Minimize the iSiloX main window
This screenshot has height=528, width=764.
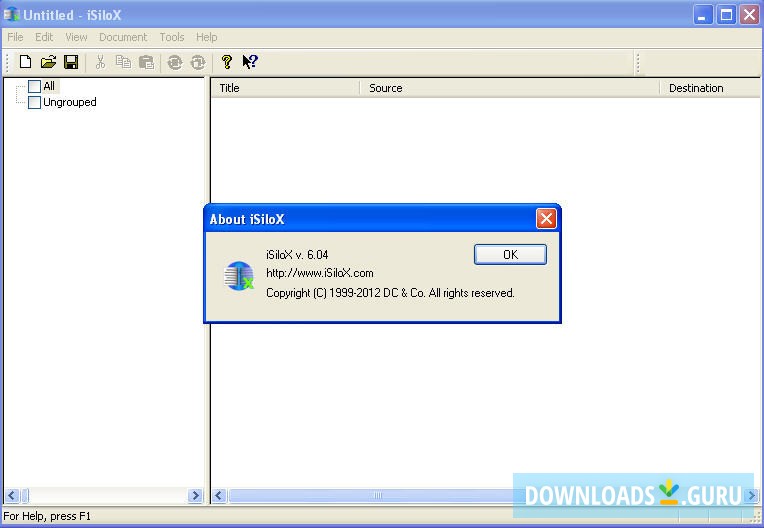tap(703, 15)
